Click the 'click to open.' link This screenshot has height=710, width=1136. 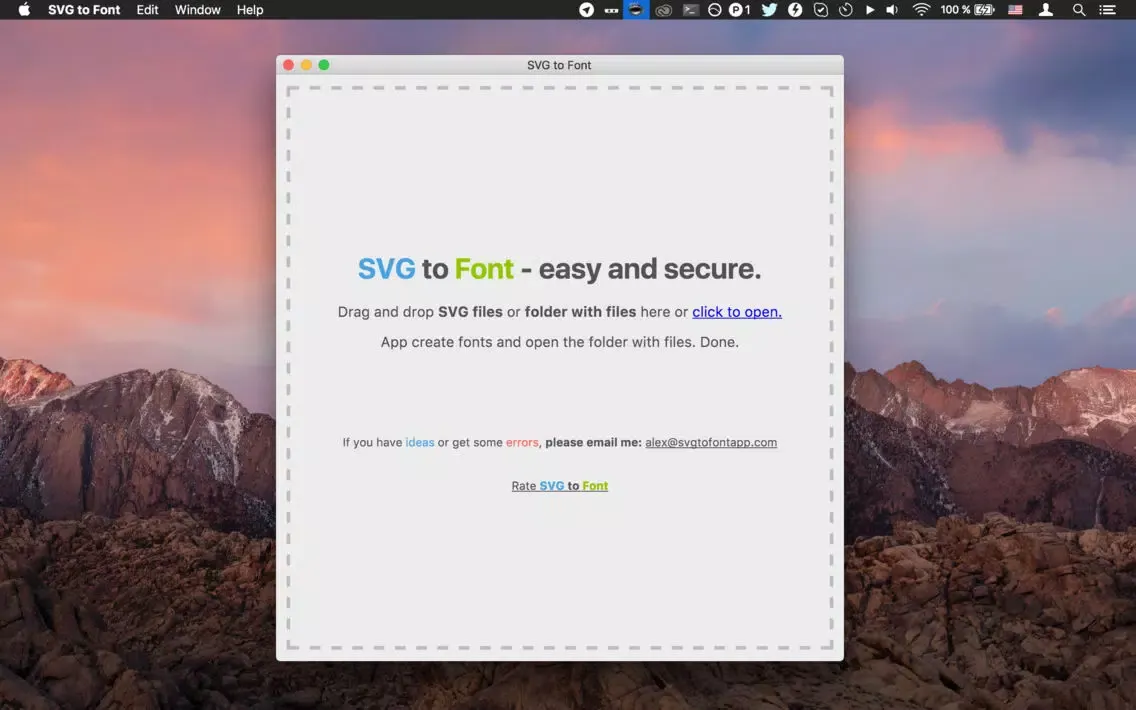(x=737, y=312)
